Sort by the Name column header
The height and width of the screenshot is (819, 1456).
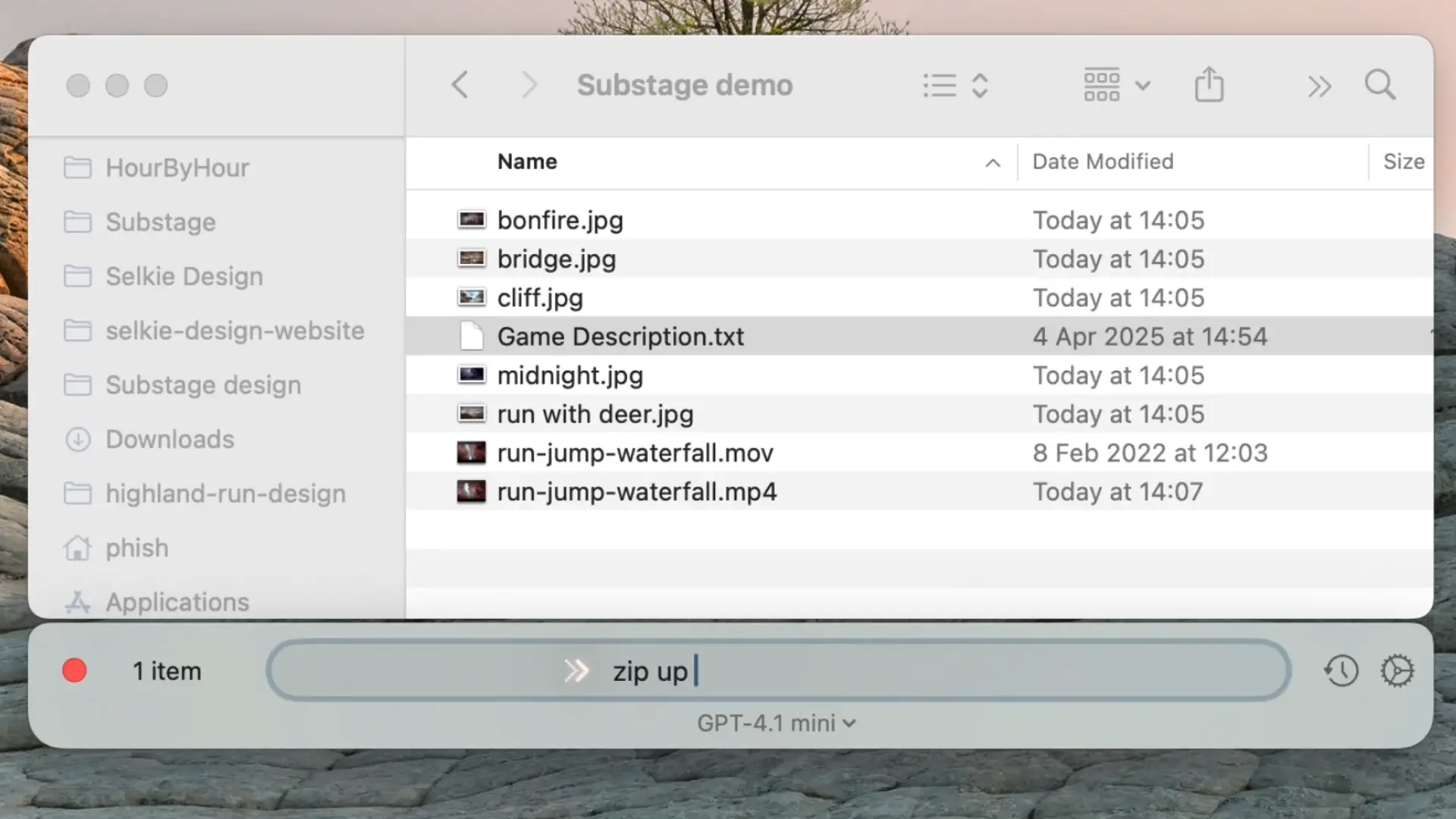coord(527,162)
